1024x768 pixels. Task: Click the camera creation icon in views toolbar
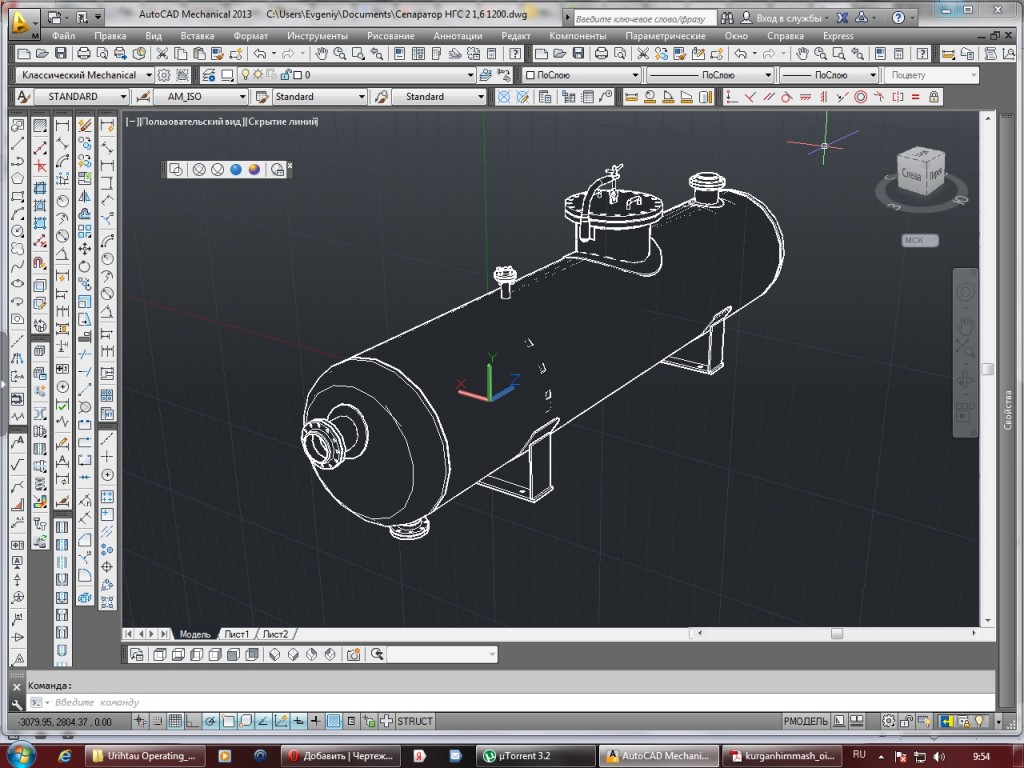pos(353,654)
